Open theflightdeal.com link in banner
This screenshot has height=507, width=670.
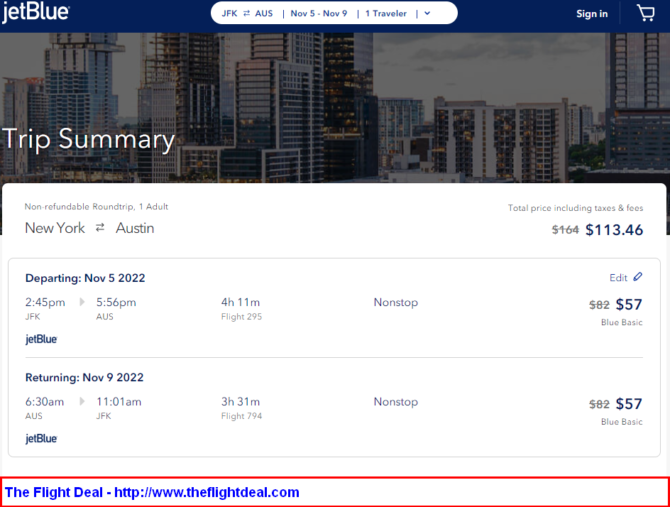coord(207,492)
